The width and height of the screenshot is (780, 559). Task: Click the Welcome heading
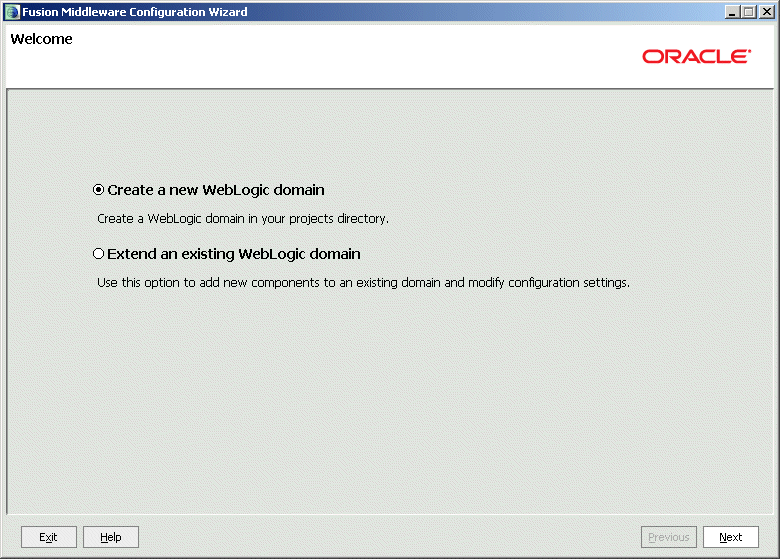pyautogui.click(x=41, y=39)
